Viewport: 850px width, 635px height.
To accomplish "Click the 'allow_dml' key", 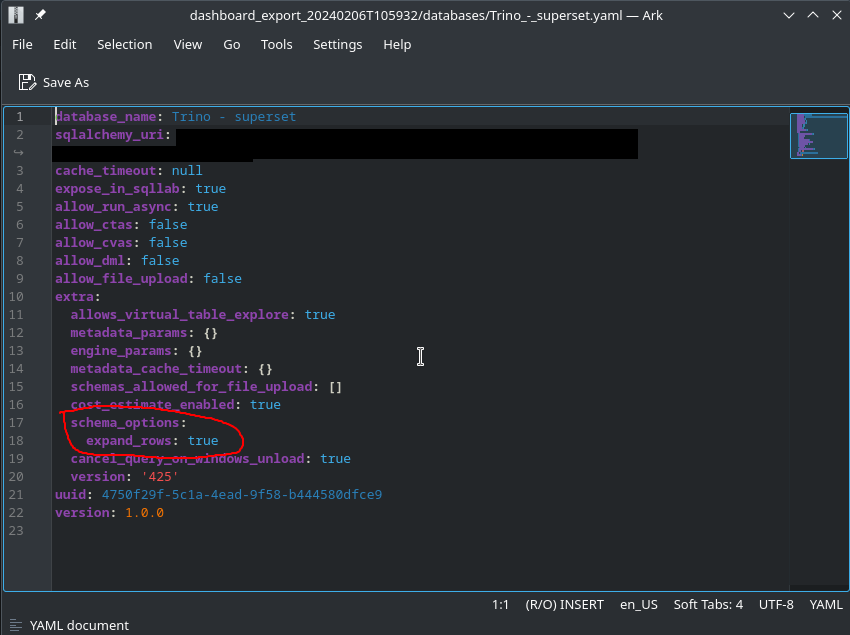I will pyautogui.click(x=90, y=260).
